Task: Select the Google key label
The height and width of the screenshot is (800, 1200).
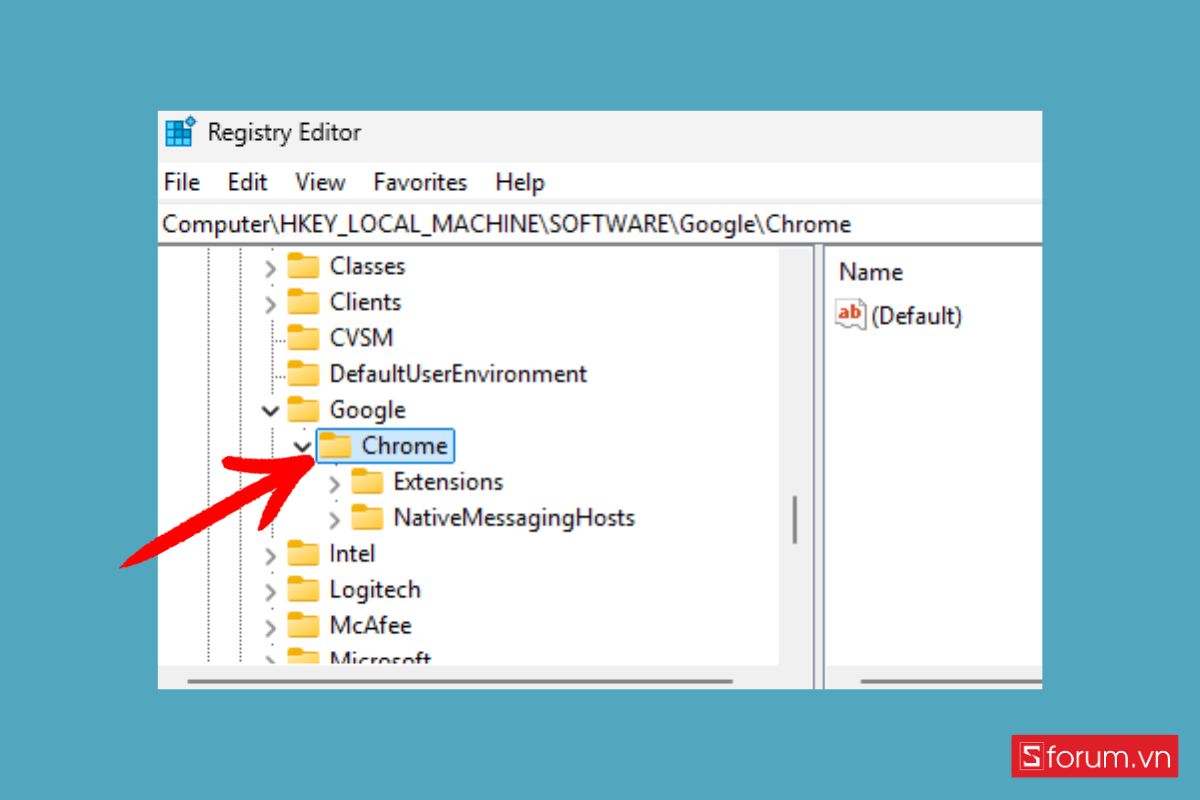Action: coord(367,410)
